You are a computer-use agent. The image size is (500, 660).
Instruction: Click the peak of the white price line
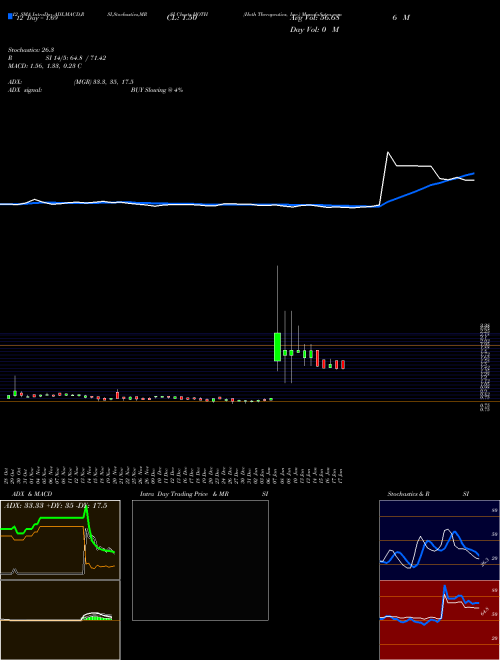pyautogui.click(x=388, y=152)
